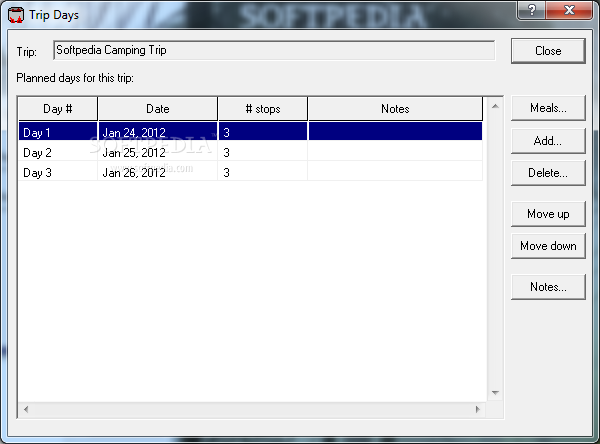Click the Jan 24, 2012 date cell
The image size is (600, 444).
[x=158, y=132]
